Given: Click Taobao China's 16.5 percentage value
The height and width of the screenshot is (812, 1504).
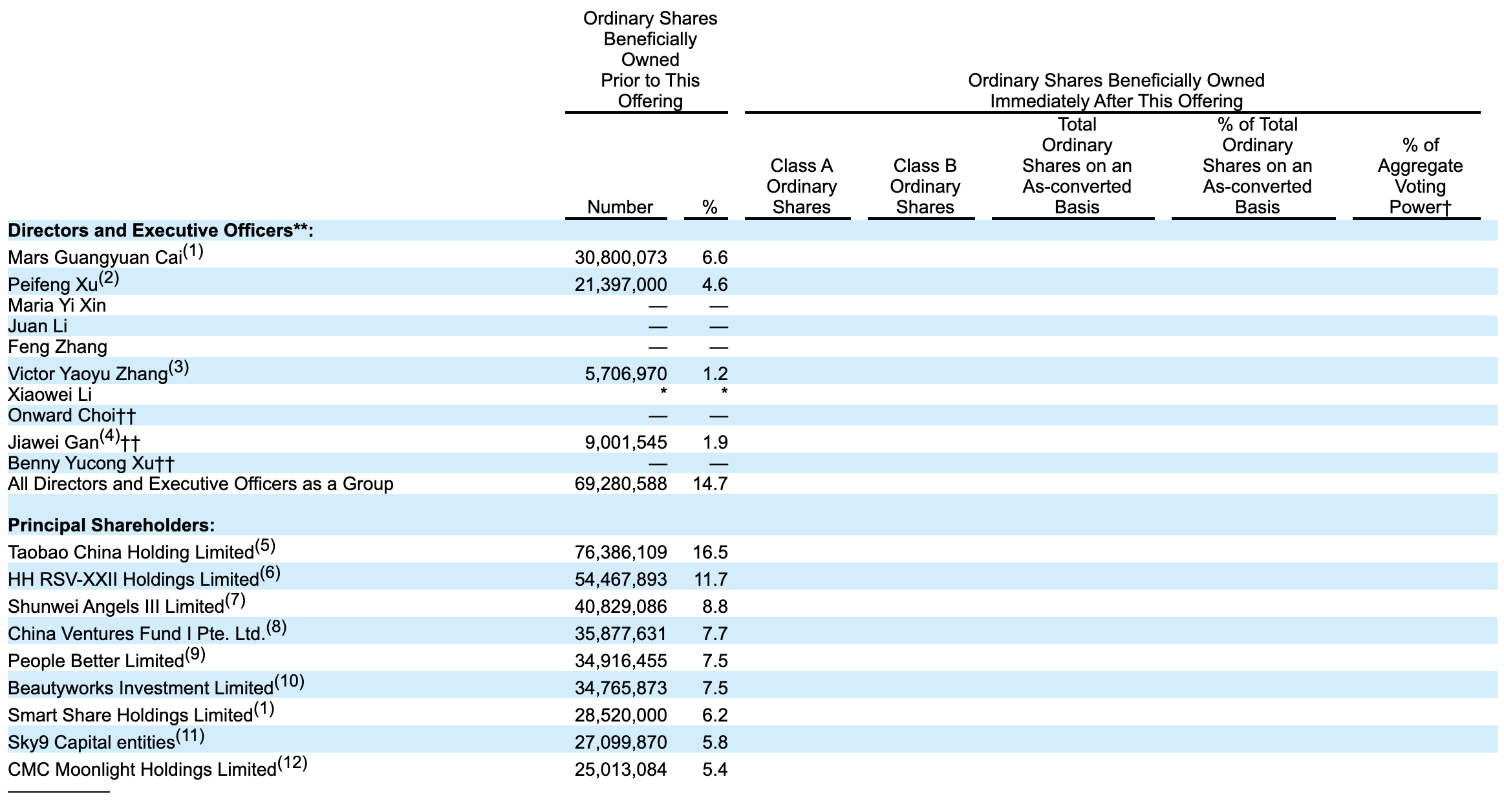Looking at the screenshot, I should [710, 553].
